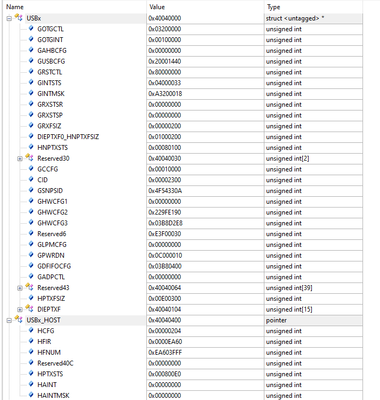Click GSNPSID value 0x4F54330A
380x400 pixels.
pyautogui.click(x=165, y=191)
